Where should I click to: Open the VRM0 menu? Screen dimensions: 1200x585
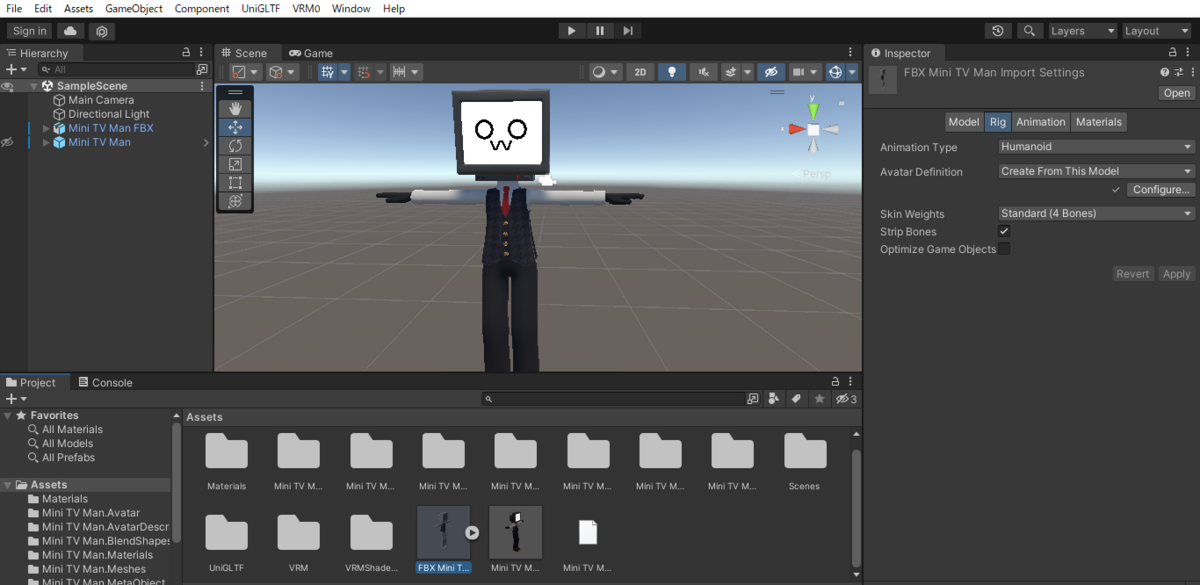click(x=308, y=8)
